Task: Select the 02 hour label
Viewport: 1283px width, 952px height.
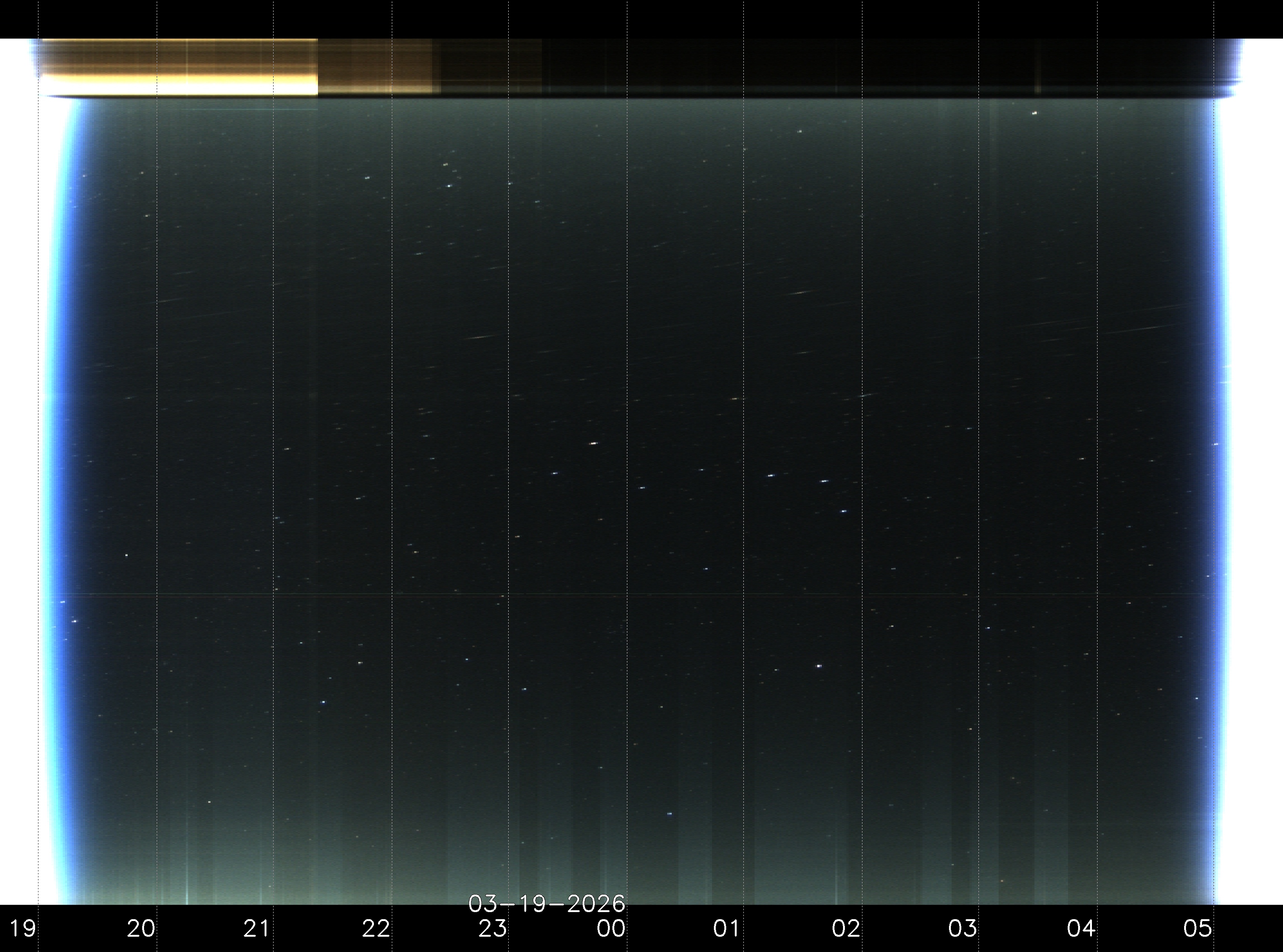Action: point(846,928)
